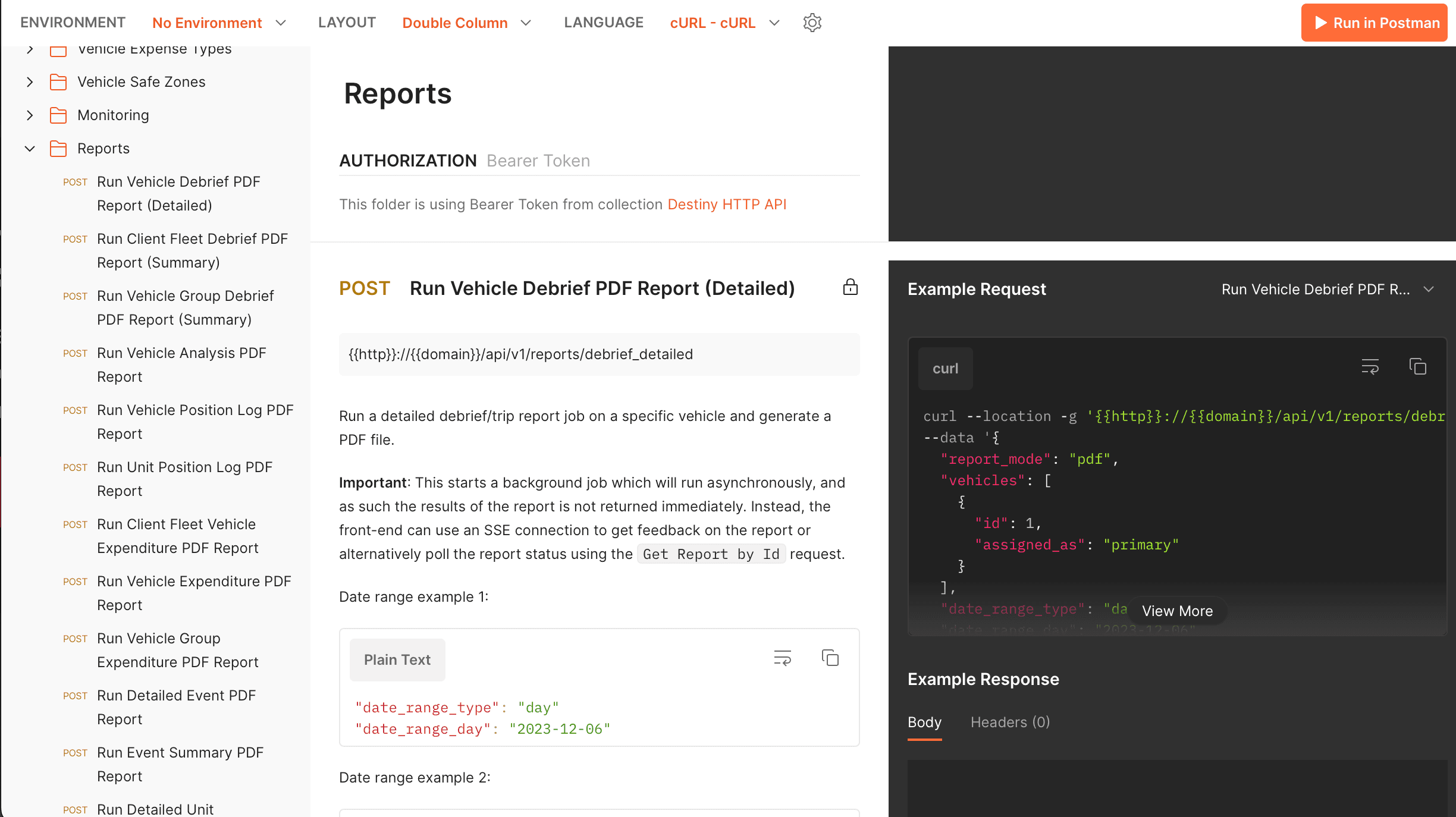
Task: Toggle word wrap in Plain Text block
Action: (x=783, y=658)
